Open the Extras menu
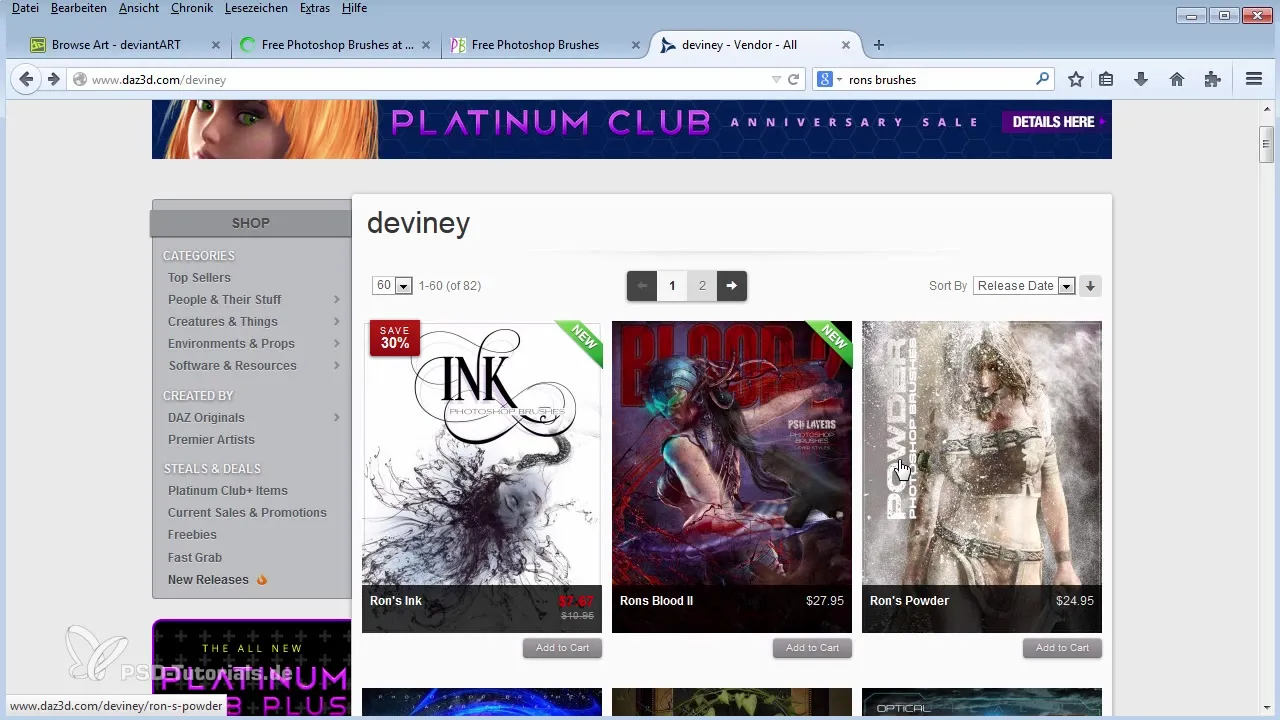 314,8
